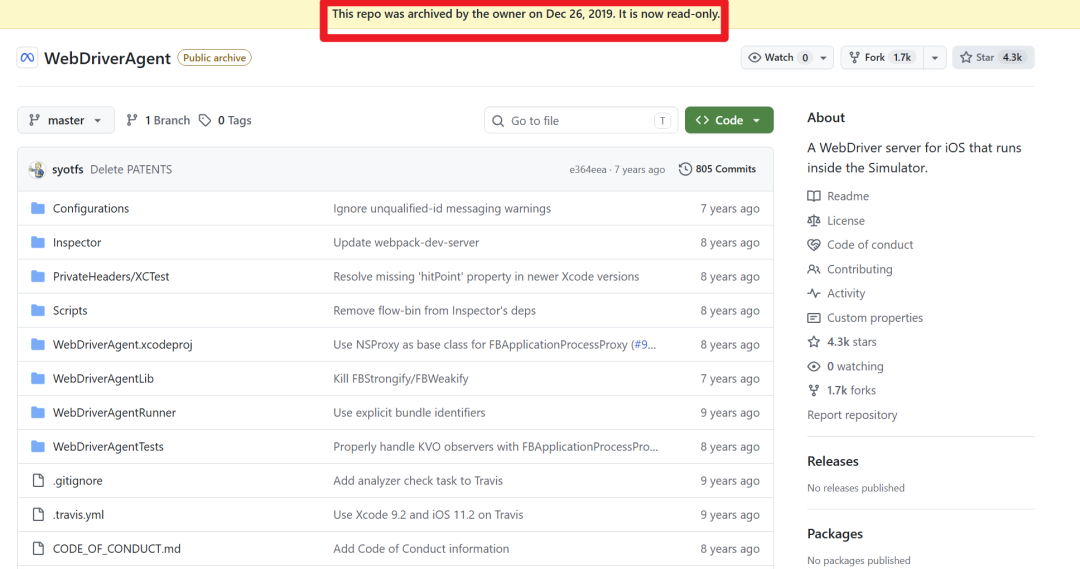Open the Readme link in About
Viewport: 1080px width, 569px height.
click(x=848, y=196)
